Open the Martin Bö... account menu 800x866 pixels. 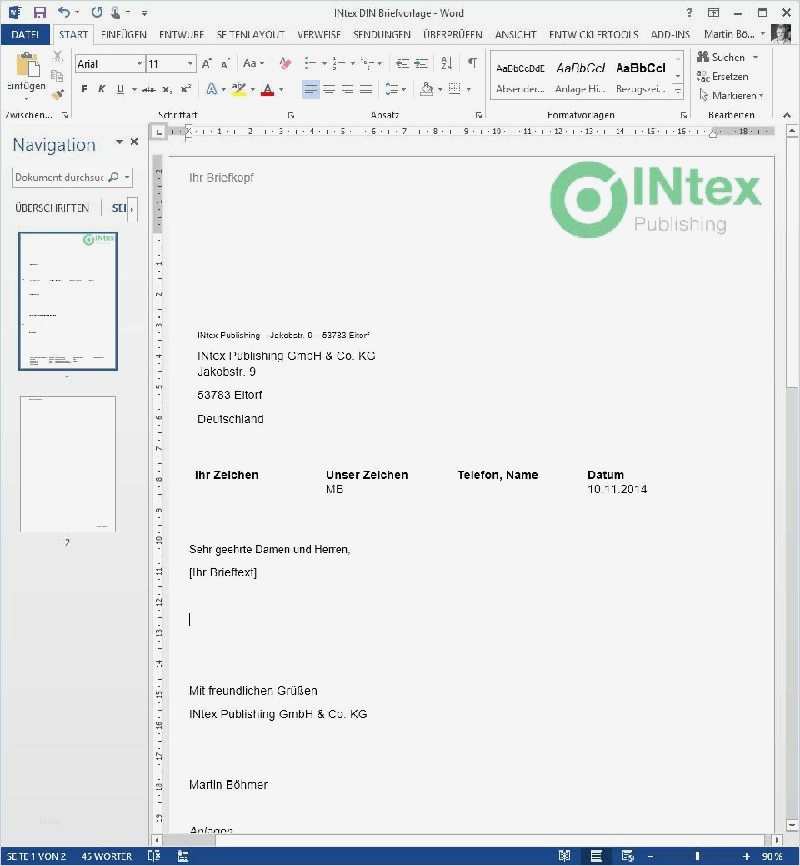coord(734,34)
